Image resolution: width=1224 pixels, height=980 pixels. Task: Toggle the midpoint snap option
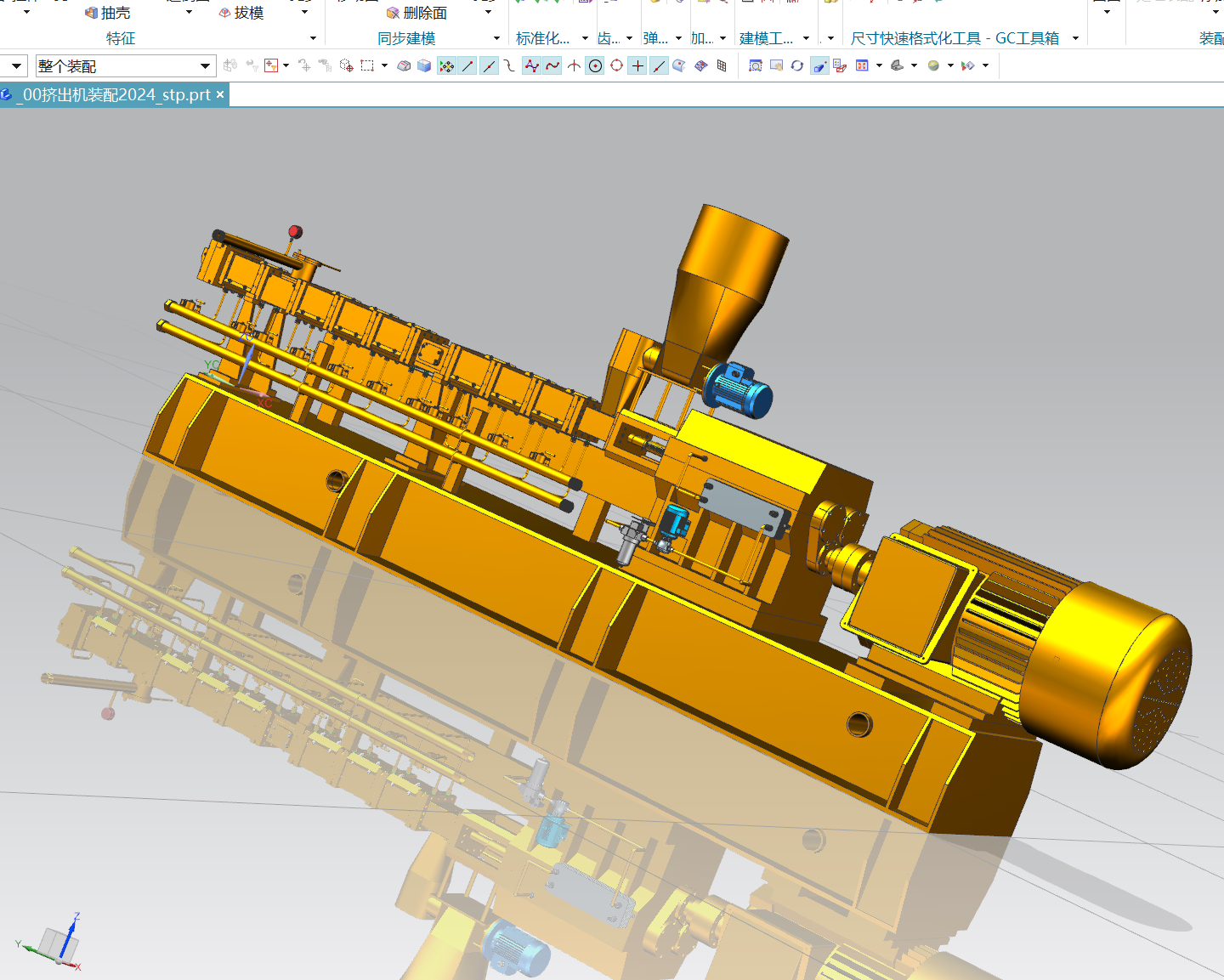(x=489, y=65)
